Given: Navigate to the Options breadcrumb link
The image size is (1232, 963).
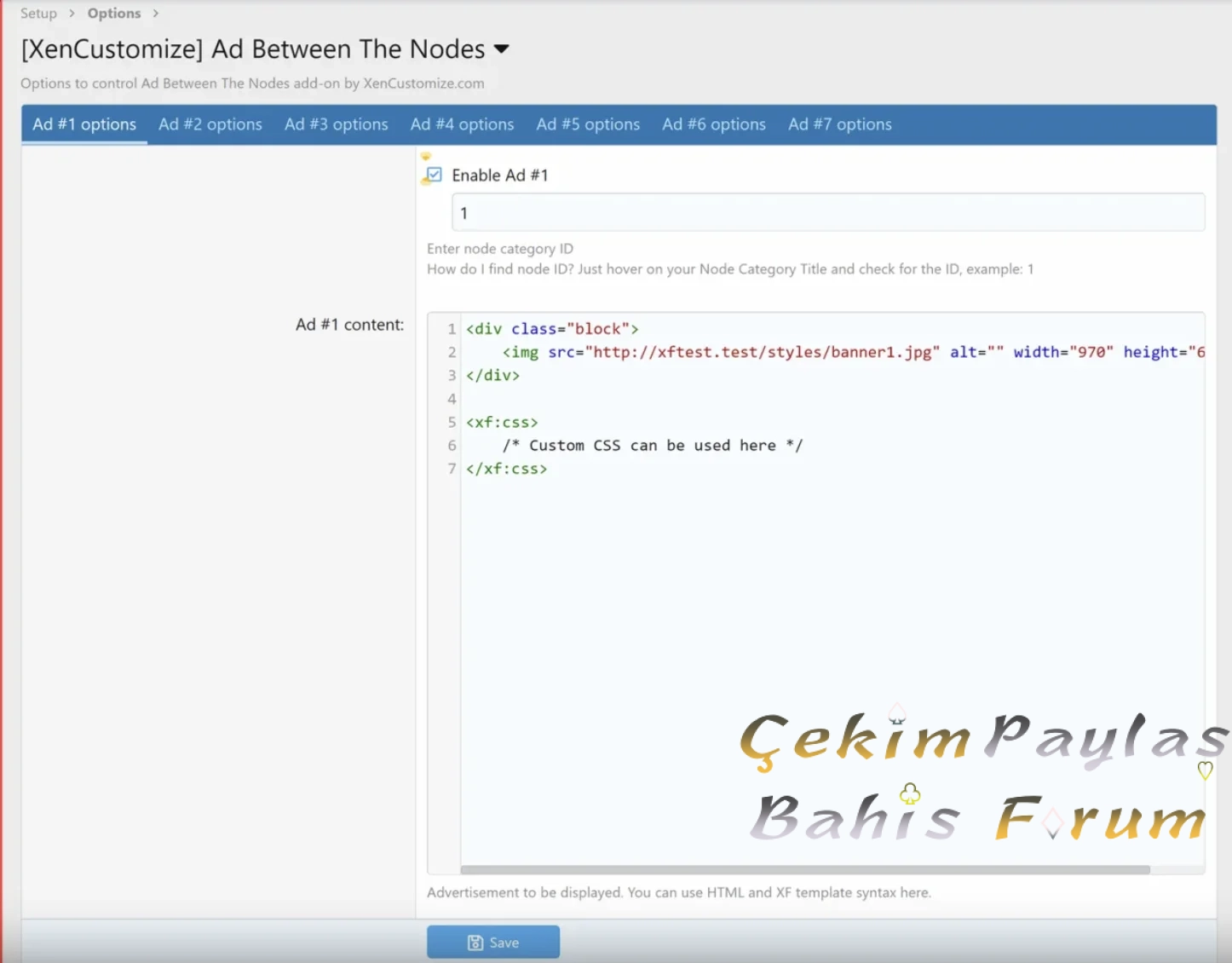Looking at the screenshot, I should (x=114, y=14).
